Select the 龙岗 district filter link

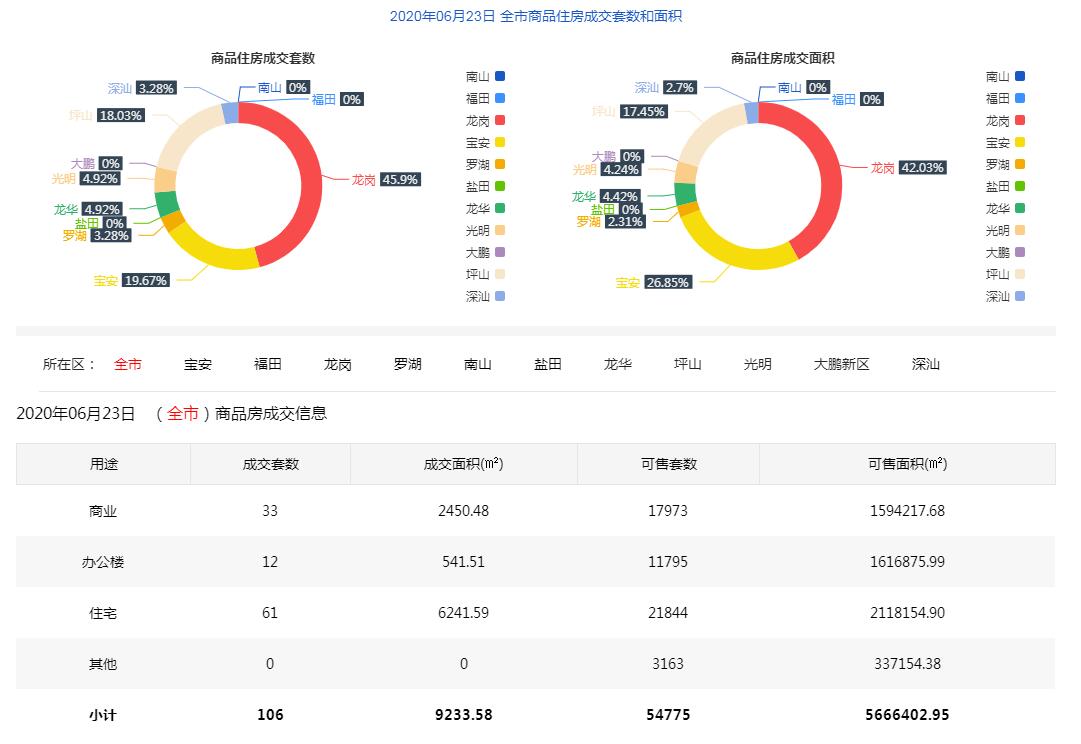(x=338, y=364)
